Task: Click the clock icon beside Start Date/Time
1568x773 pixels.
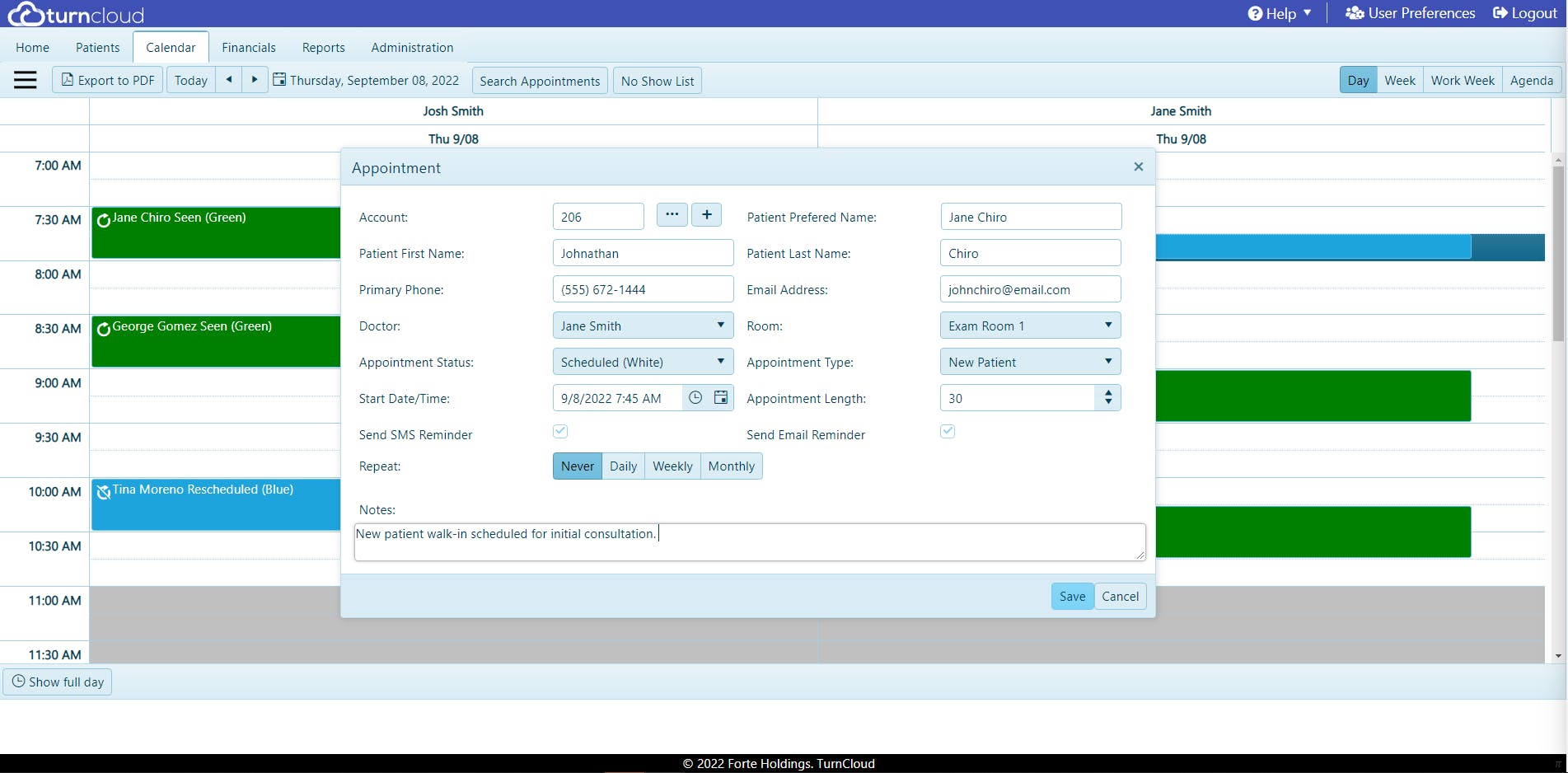Action: point(695,397)
